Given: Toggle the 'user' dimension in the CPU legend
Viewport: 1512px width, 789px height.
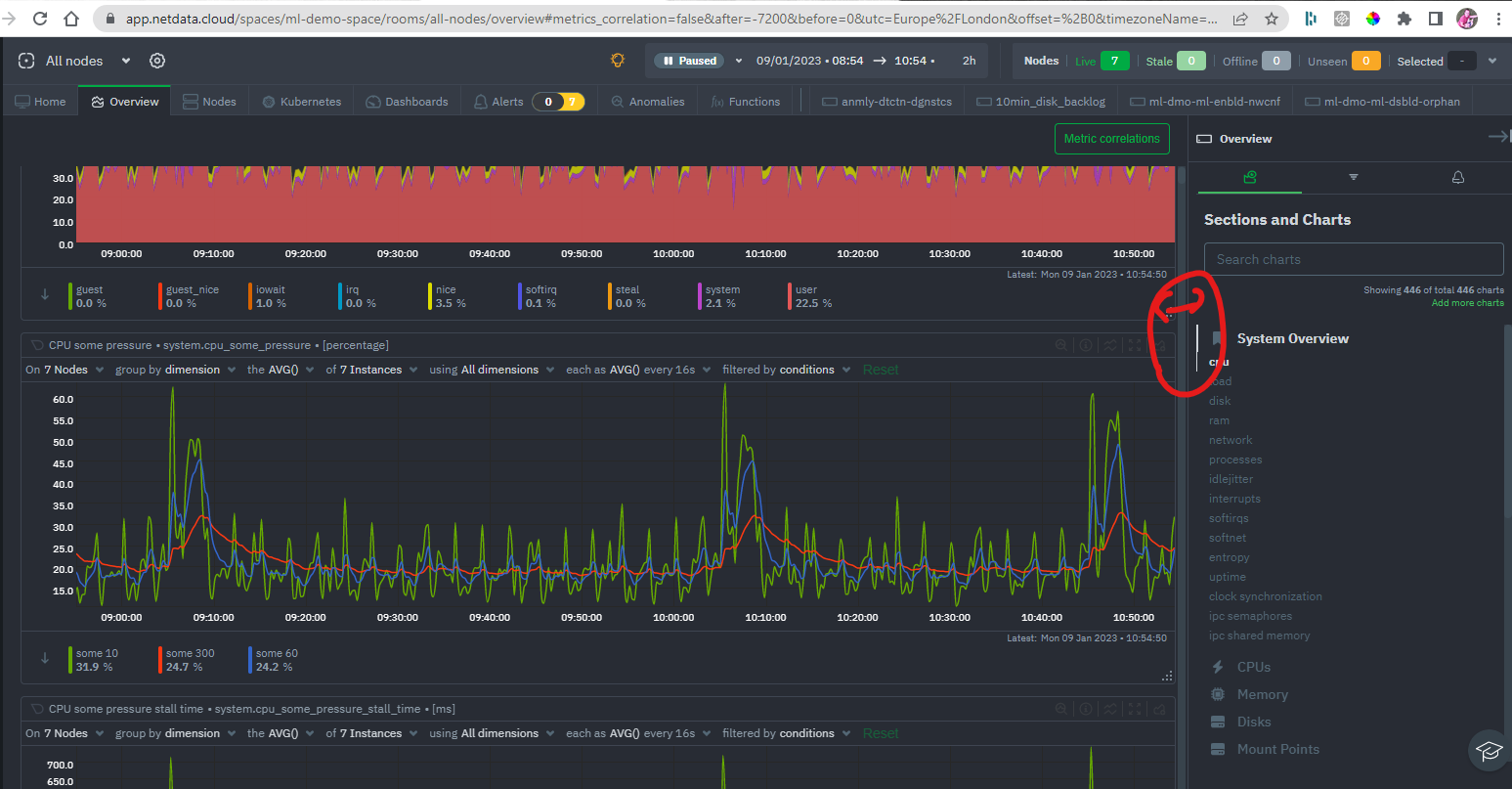Looking at the screenshot, I should click(x=810, y=296).
